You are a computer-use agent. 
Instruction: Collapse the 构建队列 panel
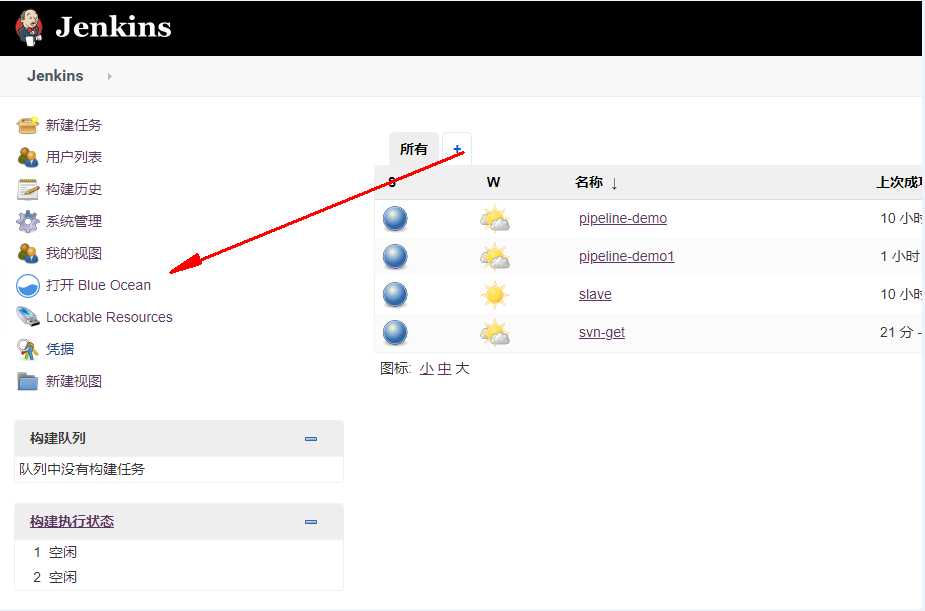(x=311, y=439)
